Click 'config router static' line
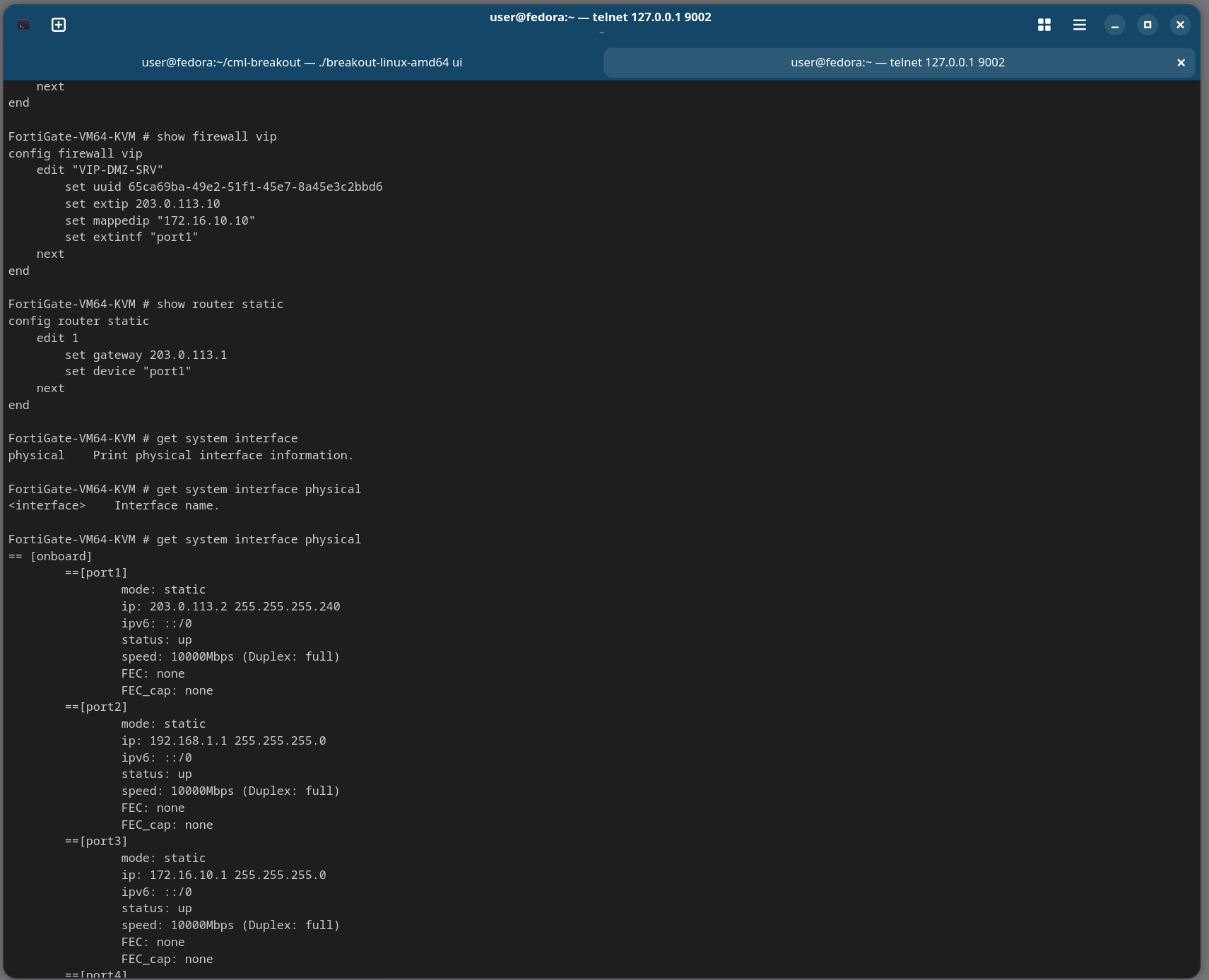 coord(78,321)
